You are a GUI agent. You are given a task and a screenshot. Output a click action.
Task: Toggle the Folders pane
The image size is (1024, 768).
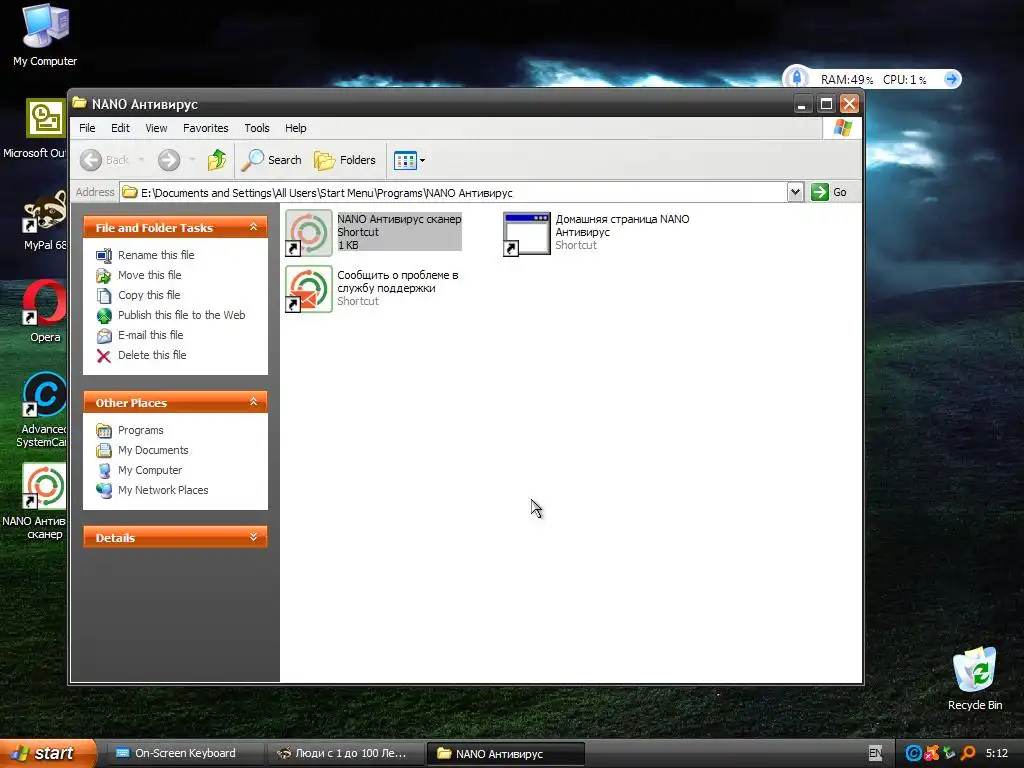click(345, 160)
